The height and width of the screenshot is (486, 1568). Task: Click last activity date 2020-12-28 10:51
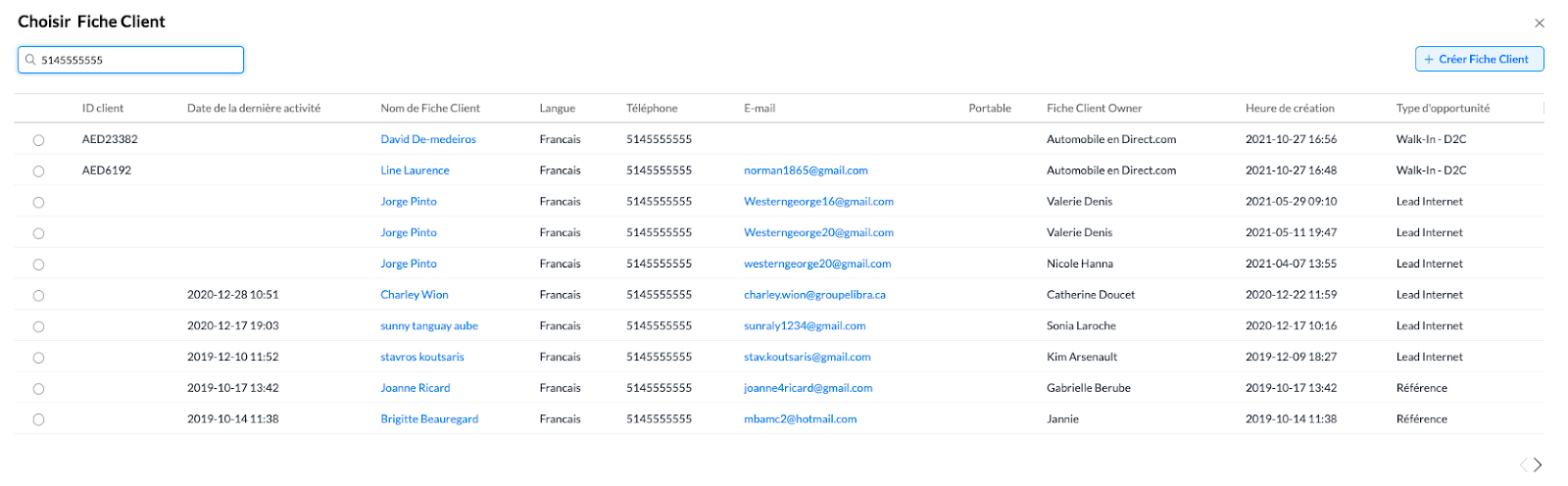[233, 295]
